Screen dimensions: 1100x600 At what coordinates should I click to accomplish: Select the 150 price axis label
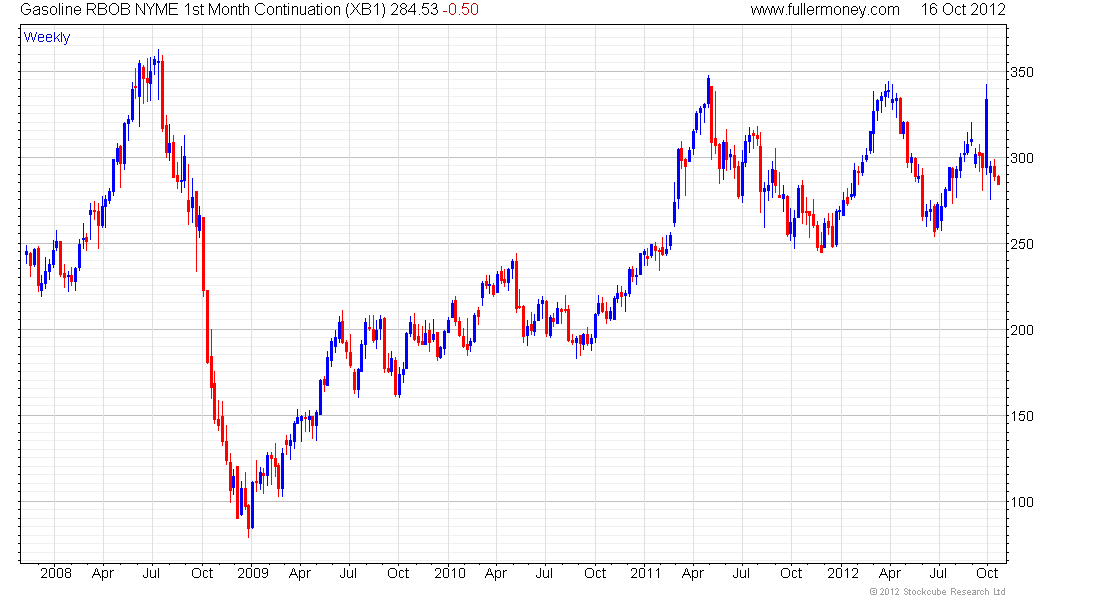pos(1021,416)
